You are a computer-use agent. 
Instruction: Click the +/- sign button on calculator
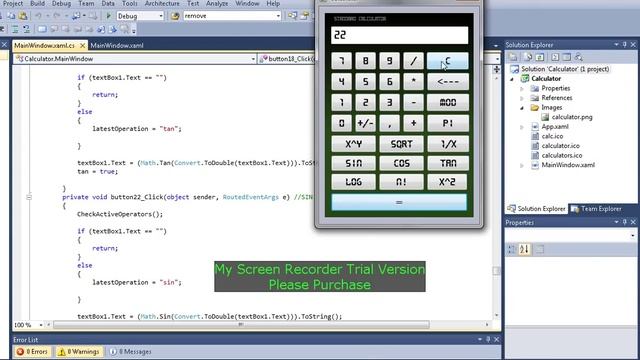click(x=365, y=123)
